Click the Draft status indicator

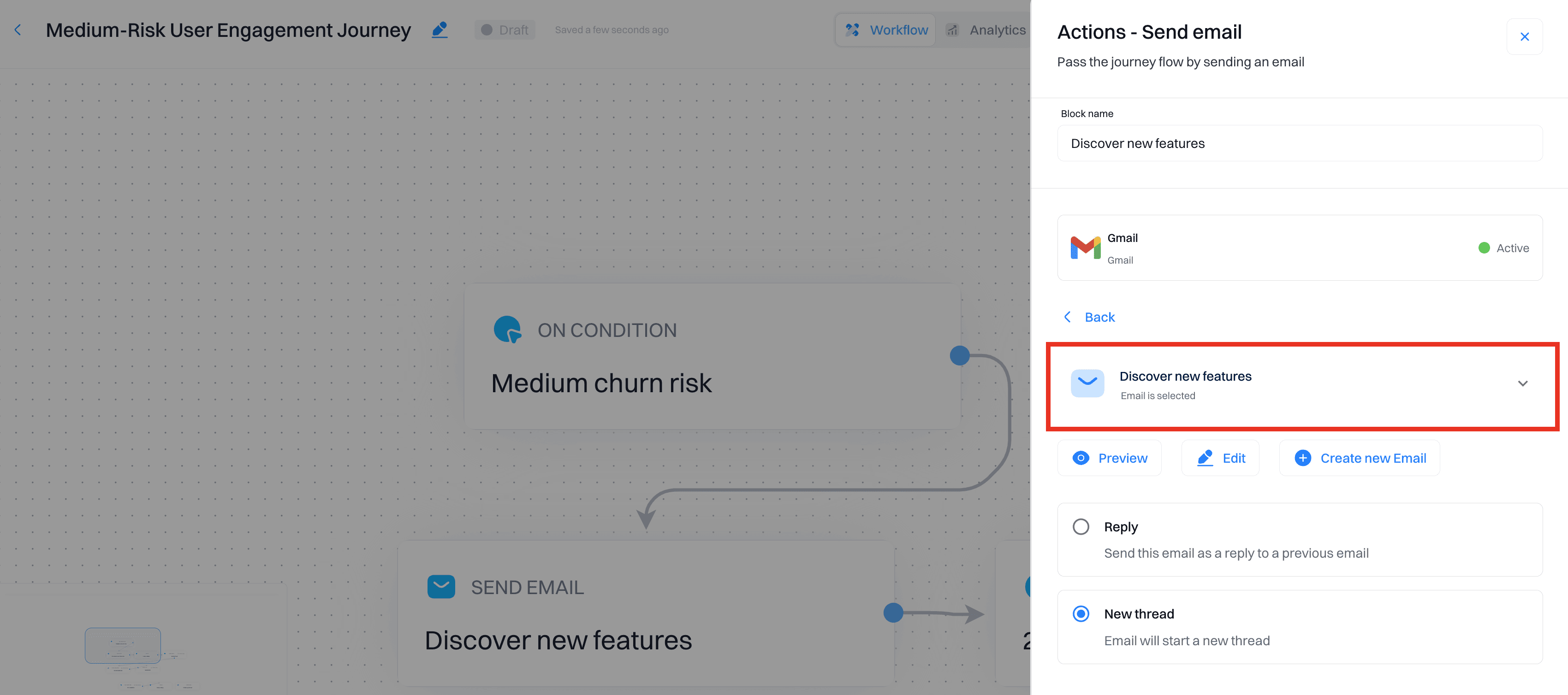pos(505,30)
